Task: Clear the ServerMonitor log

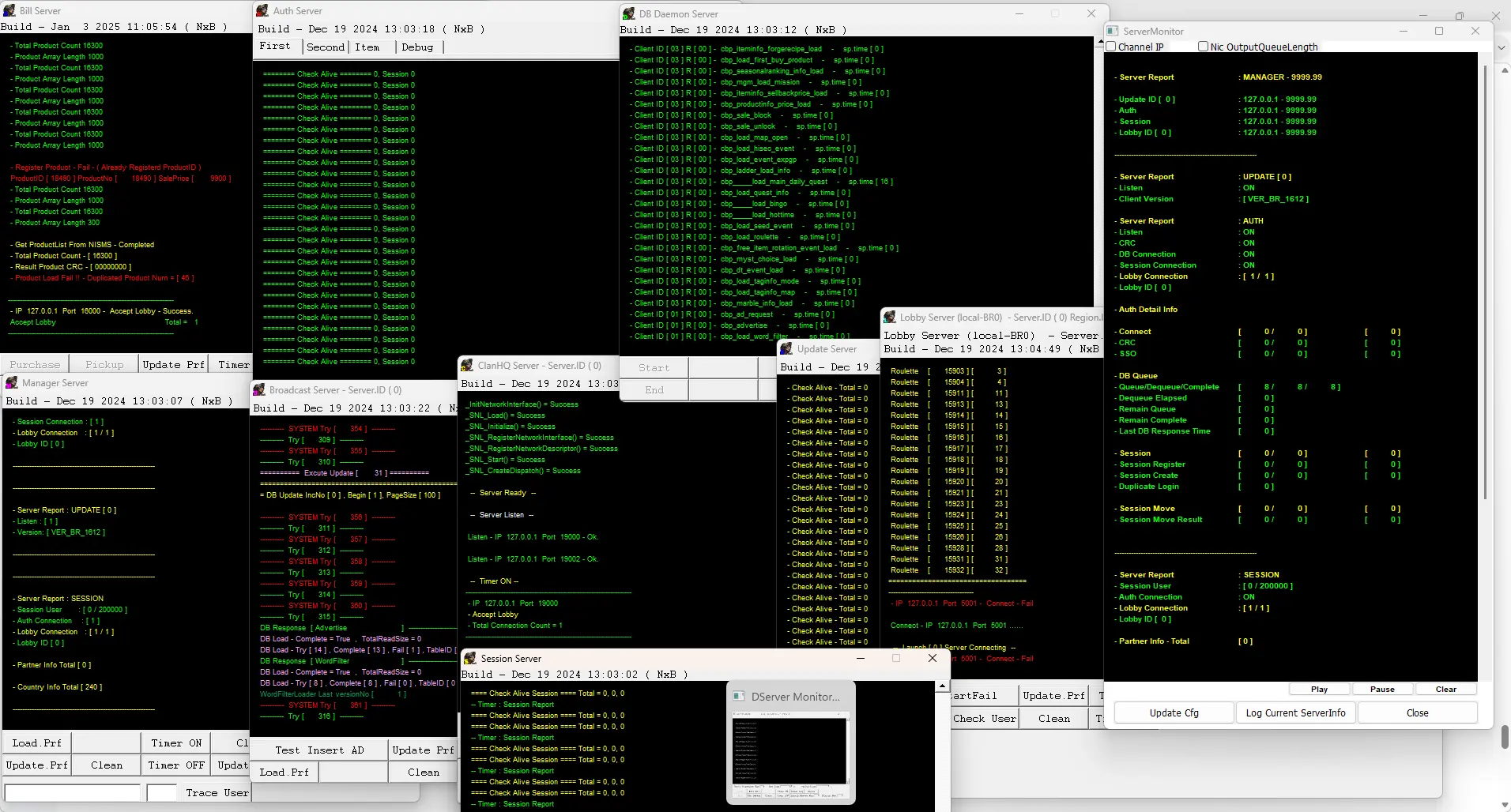Action: [x=1446, y=690]
